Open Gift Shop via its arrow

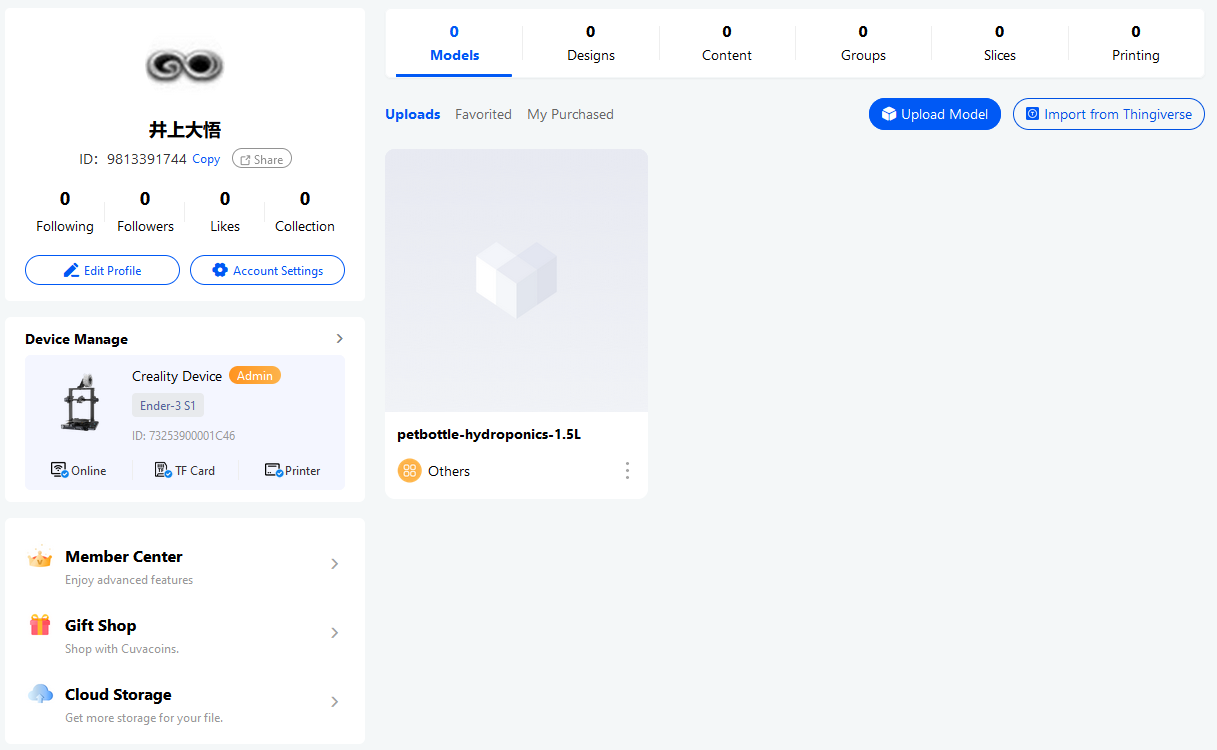click(x=335, y=633)
